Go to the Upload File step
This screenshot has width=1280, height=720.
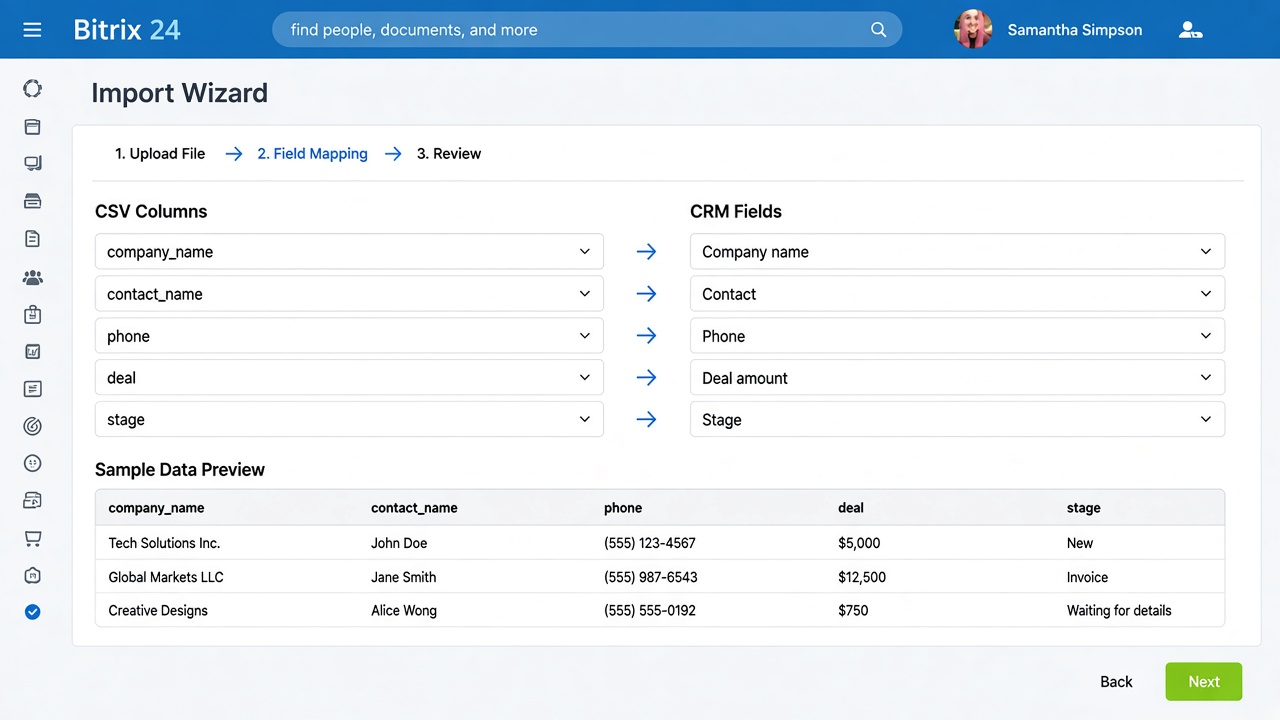point(160,154)
